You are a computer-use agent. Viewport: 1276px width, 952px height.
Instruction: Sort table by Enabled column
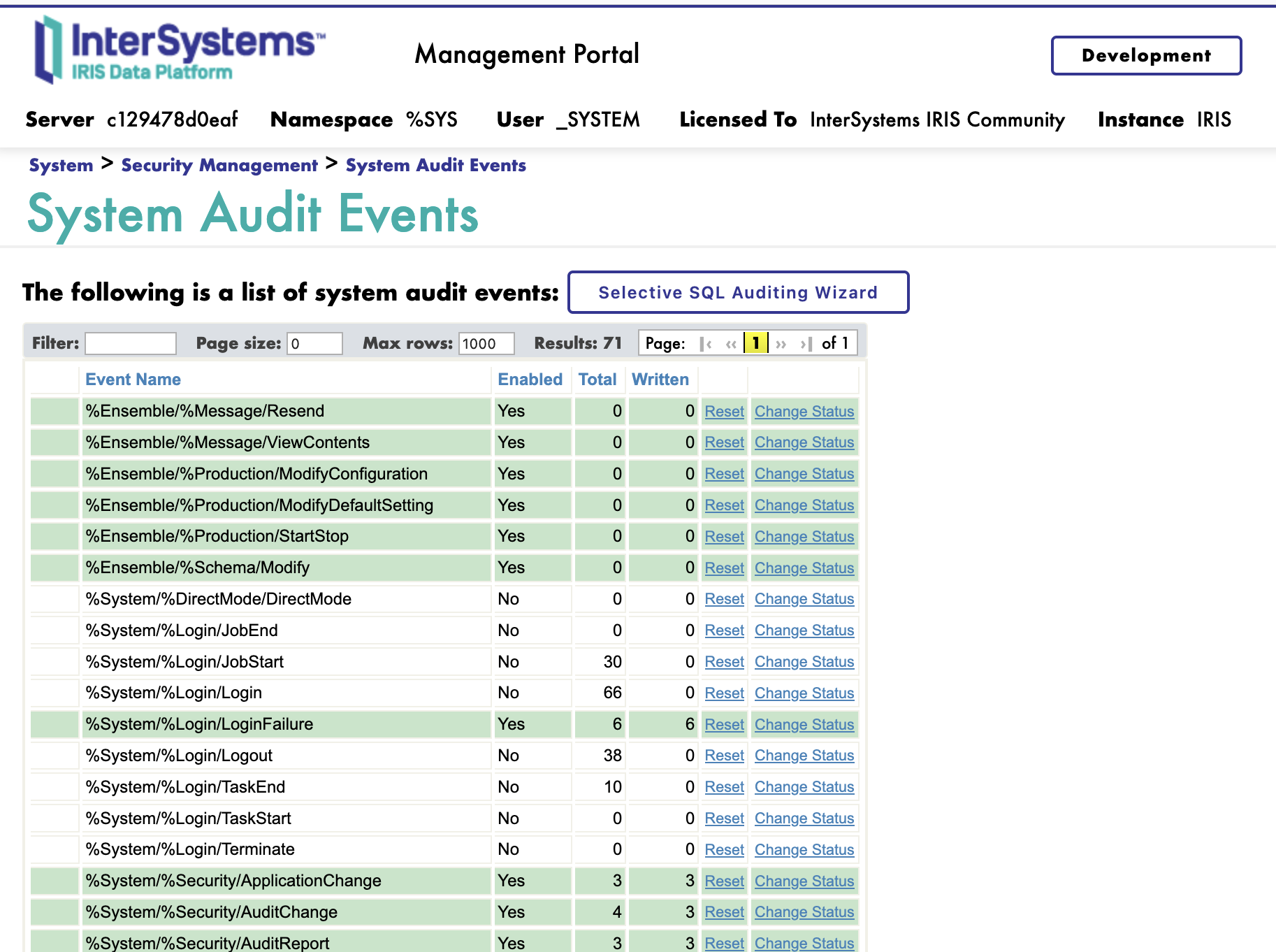click(x=530, y=380)
